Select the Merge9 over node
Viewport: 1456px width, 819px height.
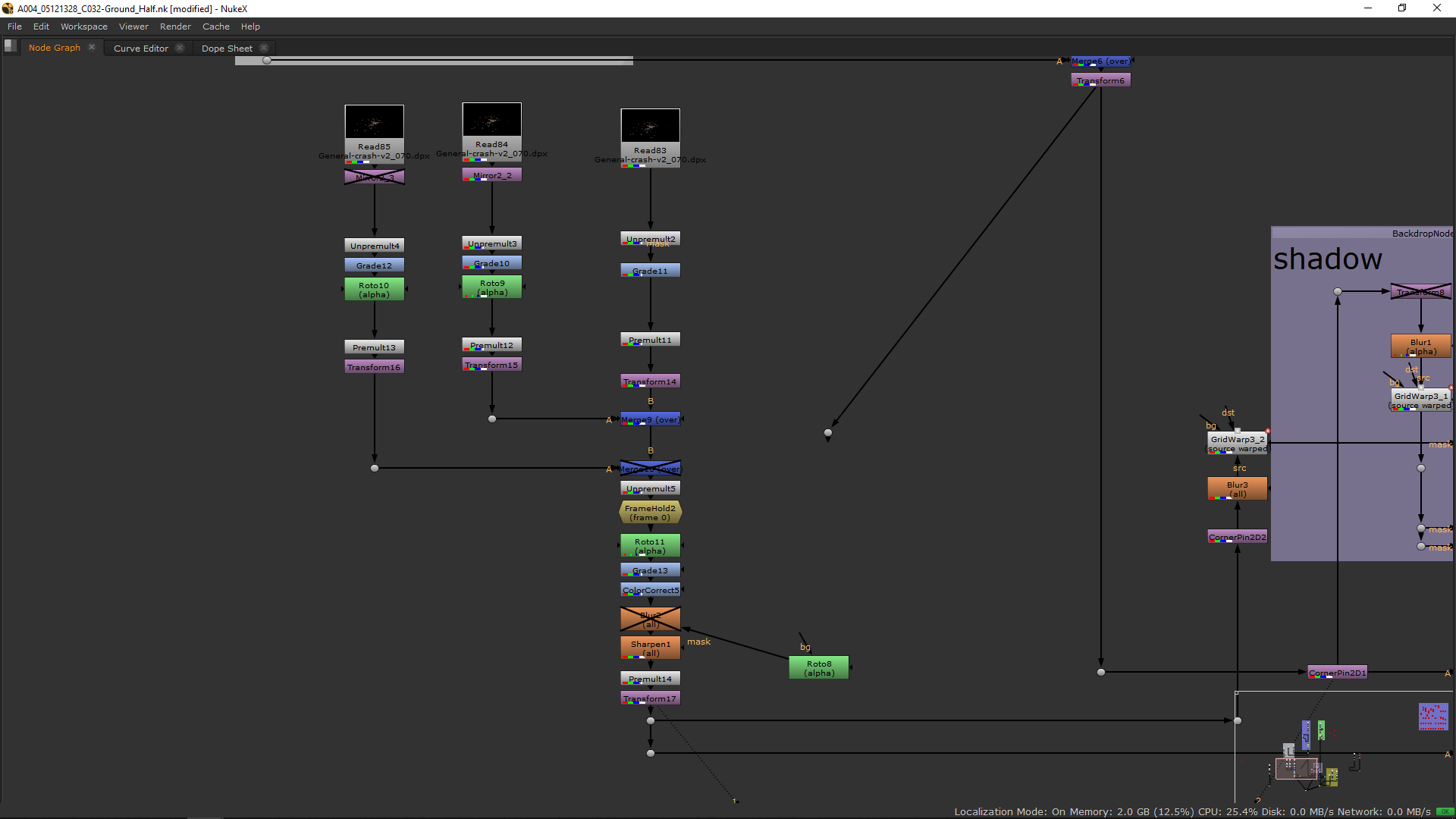(650, 419)
